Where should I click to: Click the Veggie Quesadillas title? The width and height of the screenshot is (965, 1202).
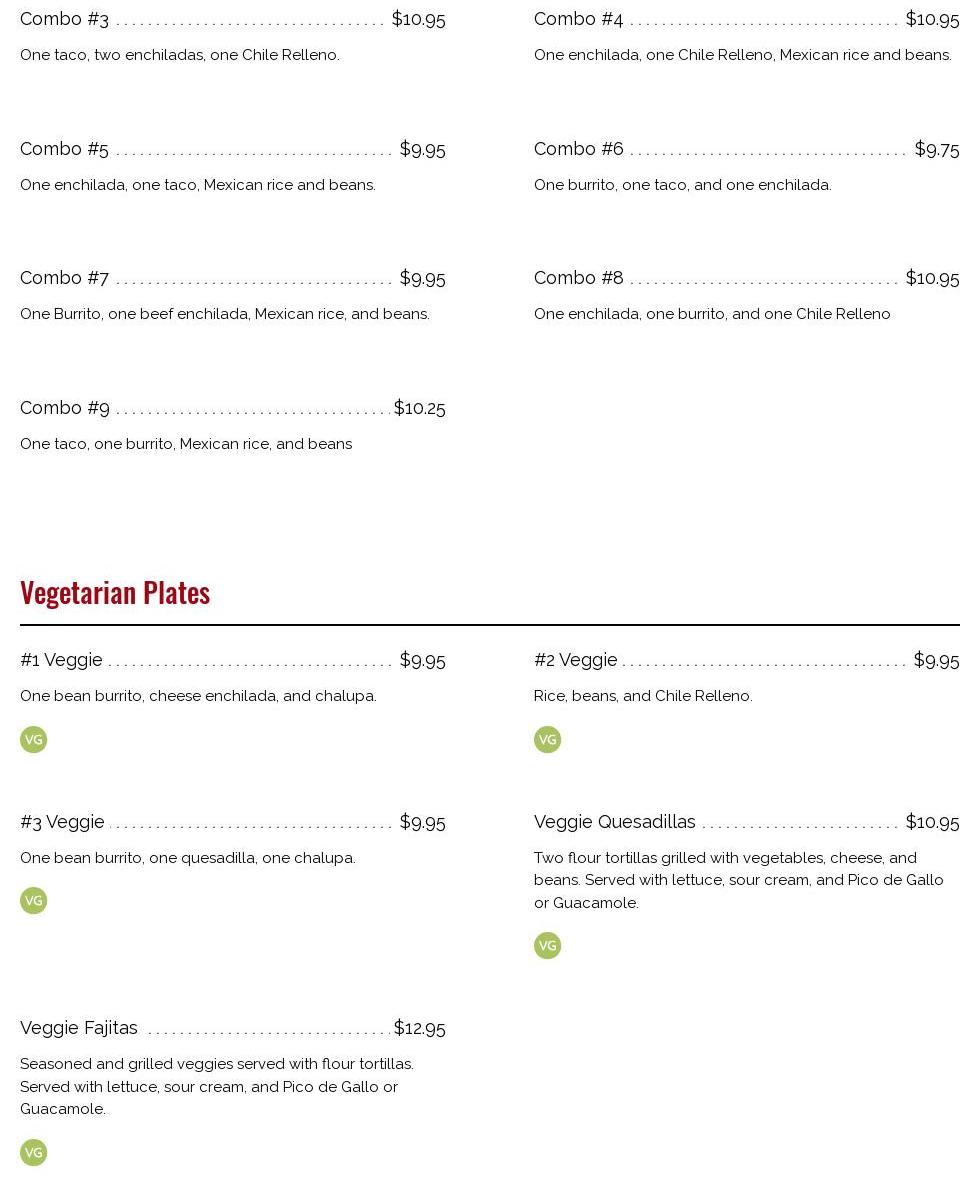[614, 822]
